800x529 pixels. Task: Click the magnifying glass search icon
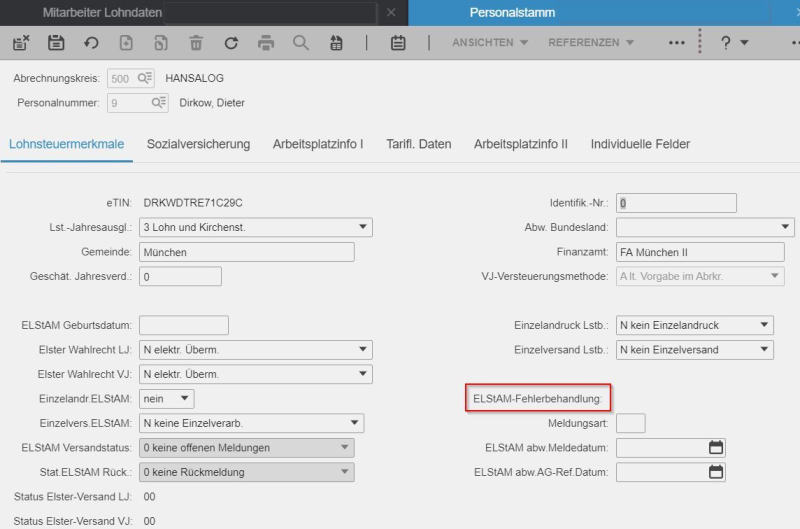point(301,43)
